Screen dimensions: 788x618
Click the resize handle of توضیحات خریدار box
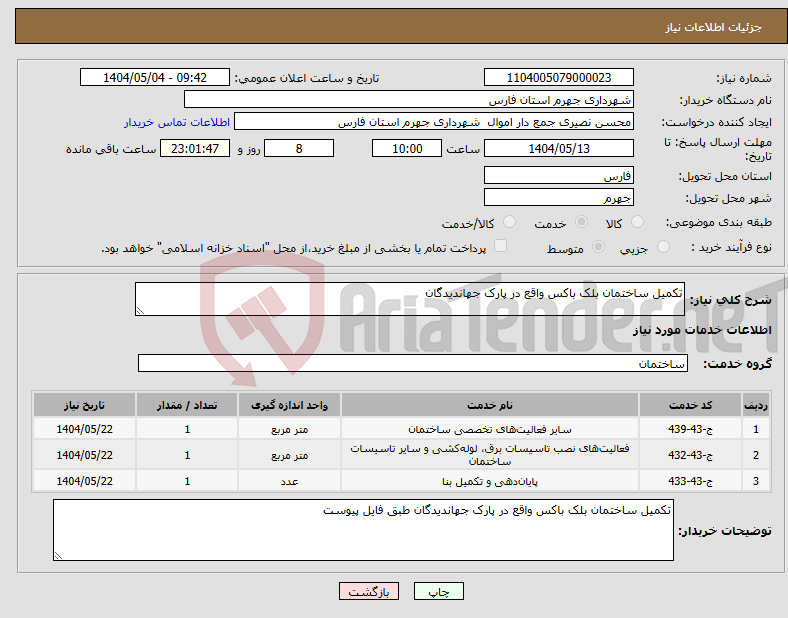[x=58, y=556]
